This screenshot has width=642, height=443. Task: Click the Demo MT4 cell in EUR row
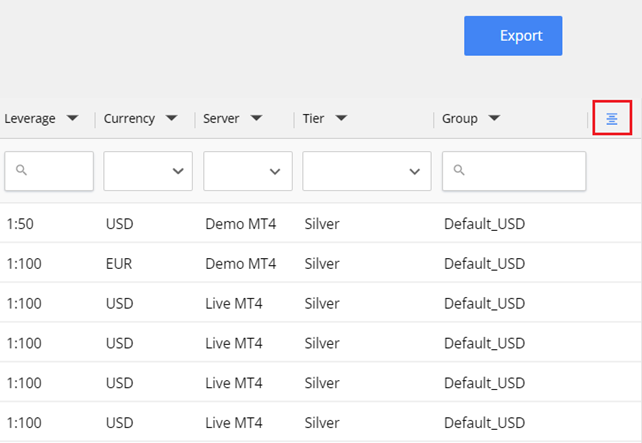[x=240, y=264]
